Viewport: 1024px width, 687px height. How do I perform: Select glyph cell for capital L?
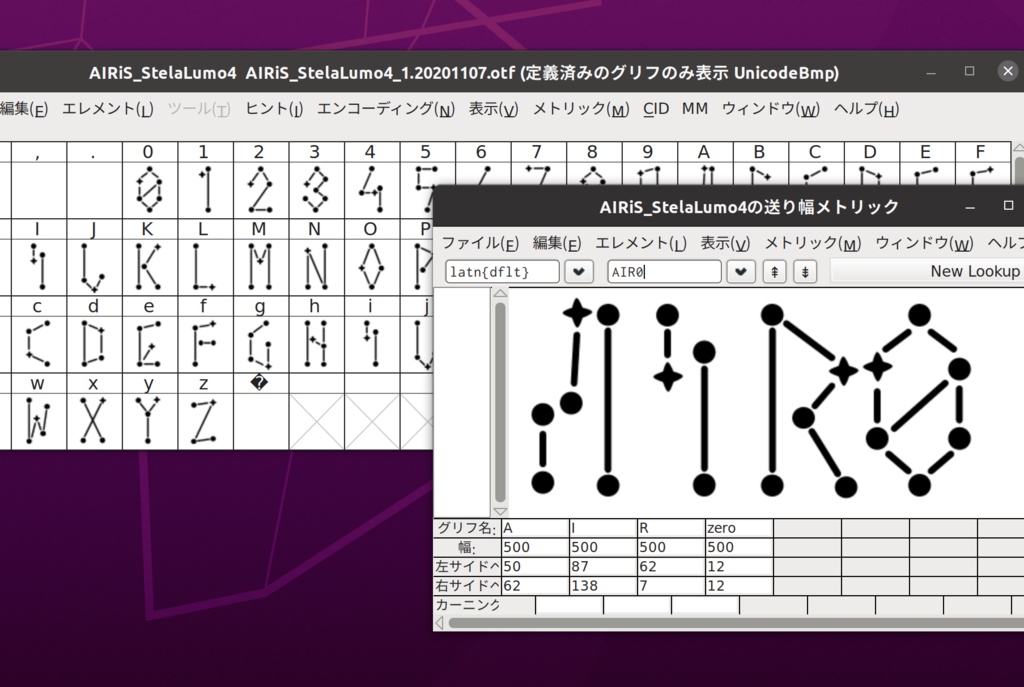[x=205, y=267]
